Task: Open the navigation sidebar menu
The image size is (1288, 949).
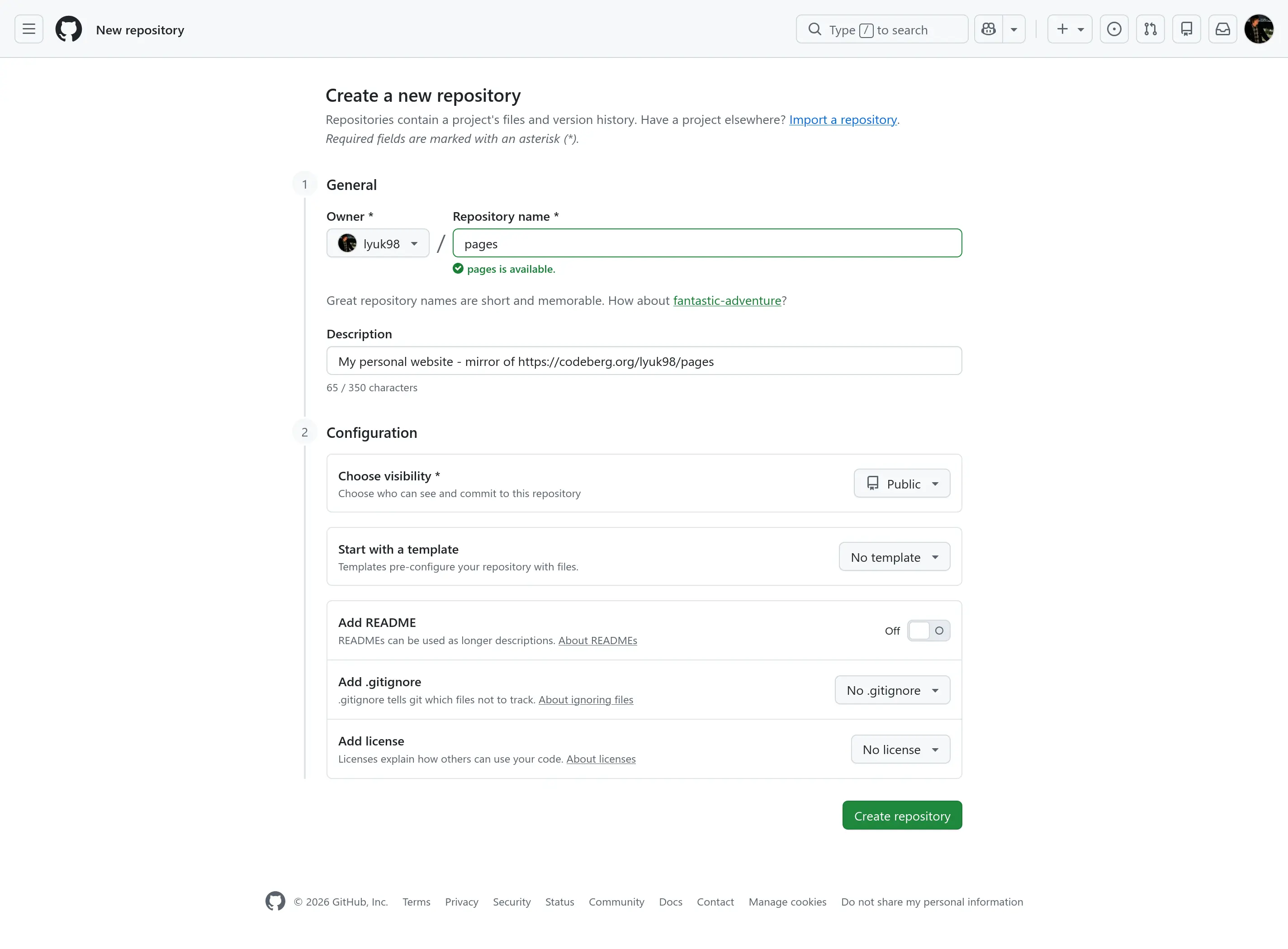Action: click(x=28, y=28)
